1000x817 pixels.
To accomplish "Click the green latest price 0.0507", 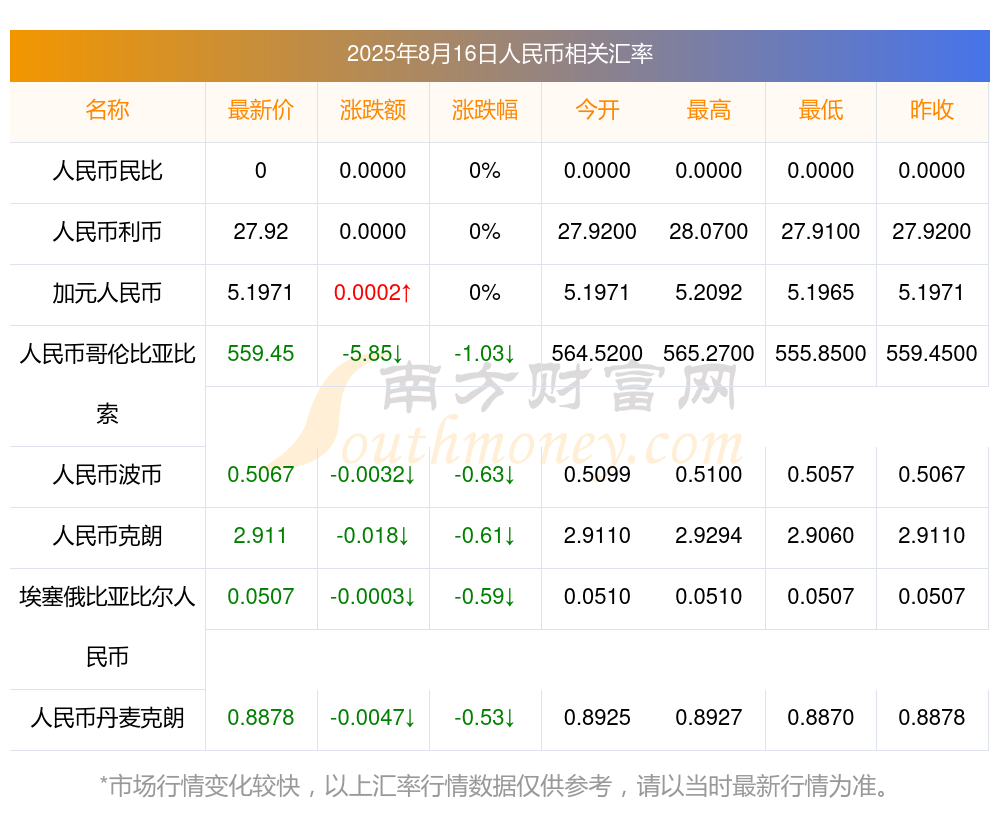I will tap(260, 596).
